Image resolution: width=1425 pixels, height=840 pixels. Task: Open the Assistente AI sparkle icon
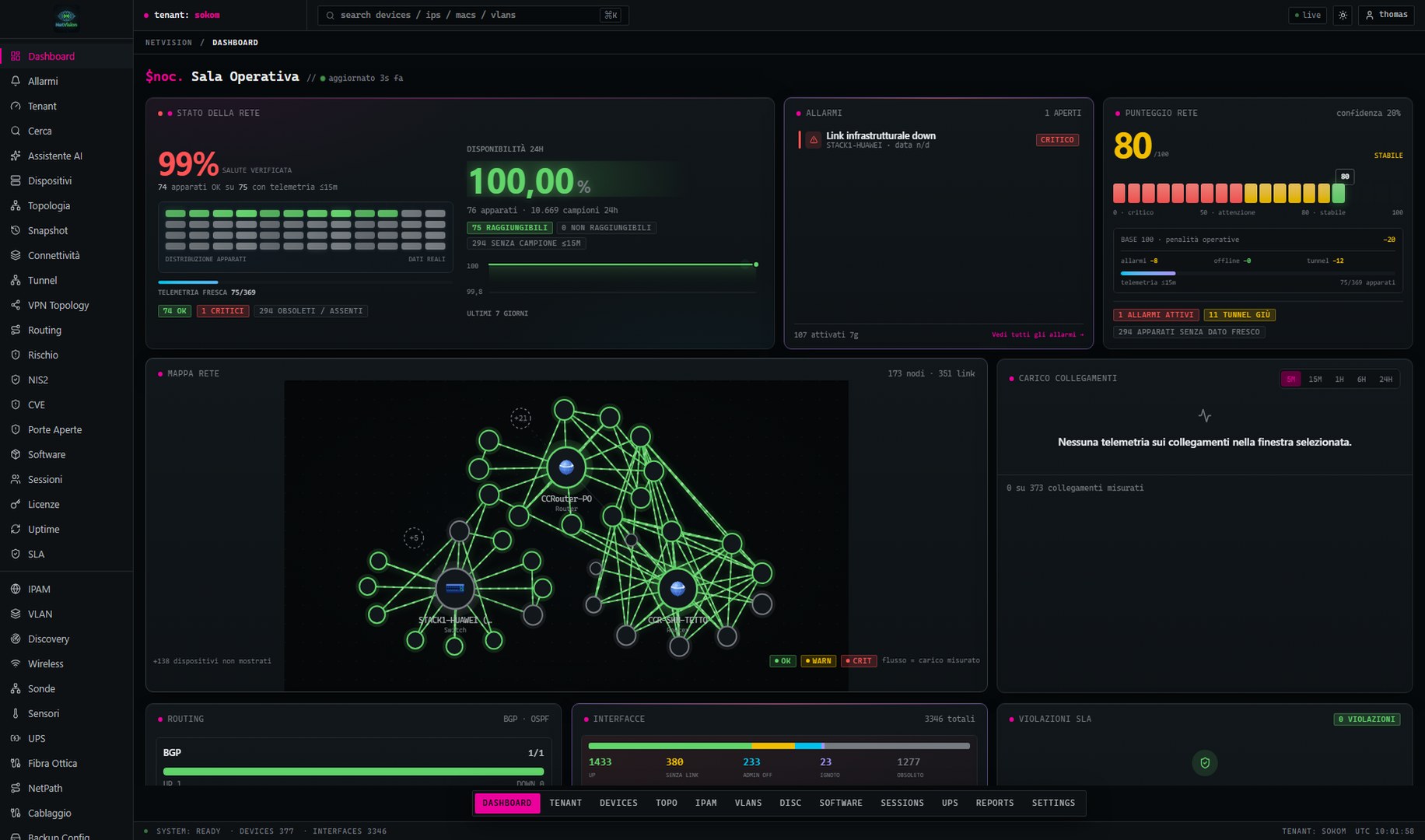[x=16, y=156]
